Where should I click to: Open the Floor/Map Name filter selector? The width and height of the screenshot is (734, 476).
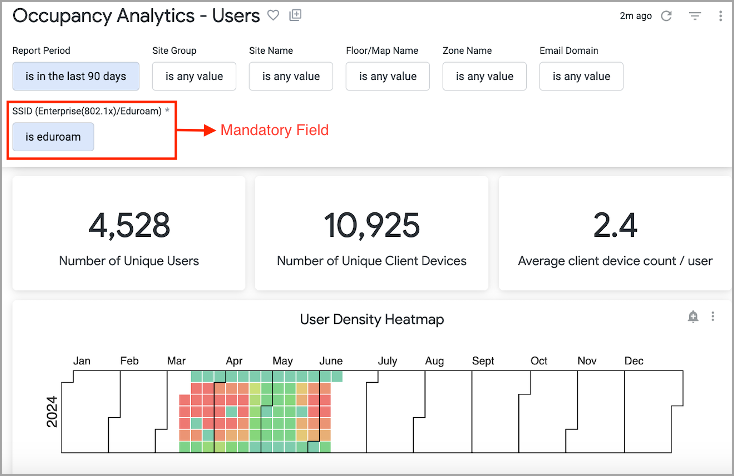pos(388,76)
